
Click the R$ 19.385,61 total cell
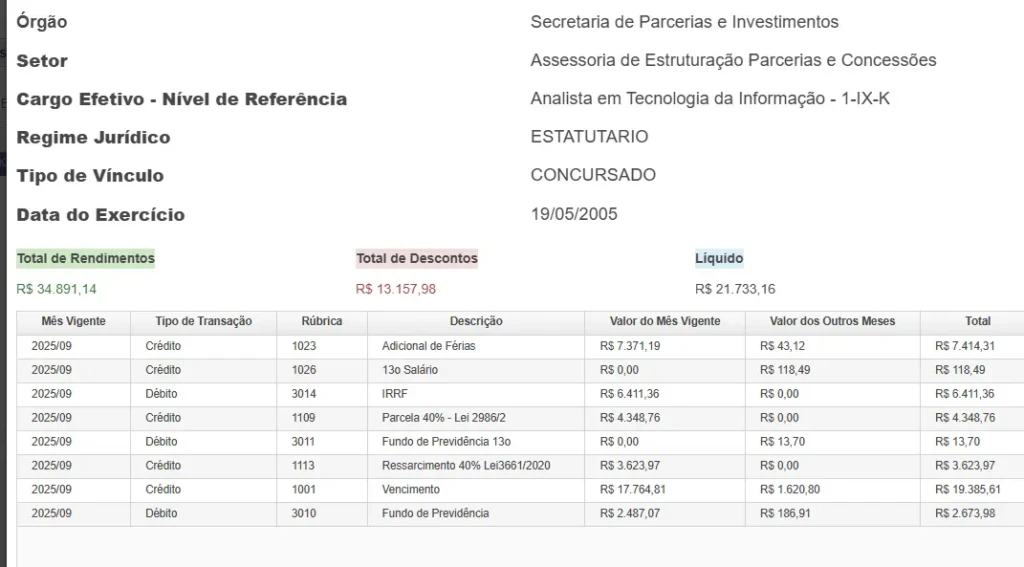(x=967, y=490)
